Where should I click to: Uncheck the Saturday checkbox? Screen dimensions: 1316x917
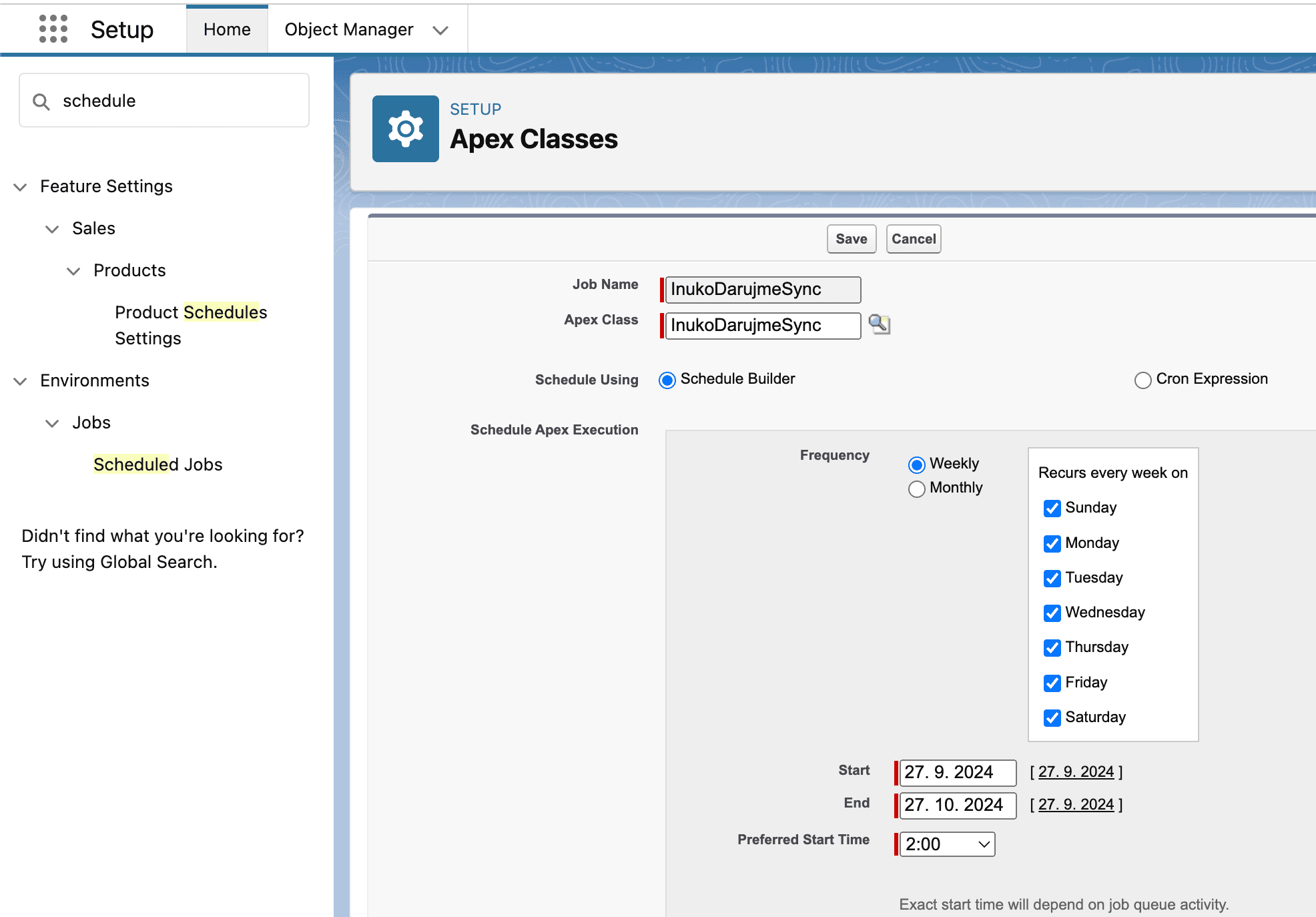click(x=1052, y=717)
